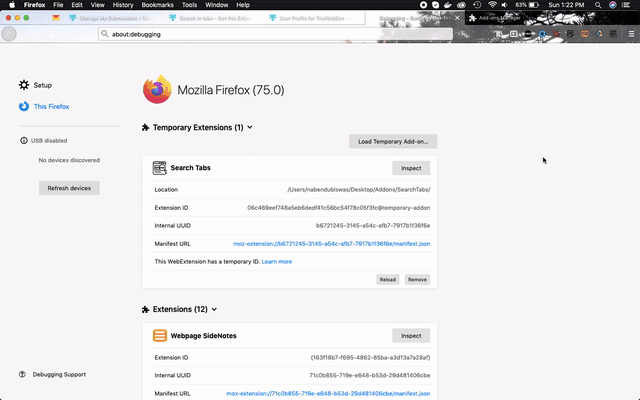640x400 pixels.
Task: Reload the Search Tabs extension
Action: 387,280
